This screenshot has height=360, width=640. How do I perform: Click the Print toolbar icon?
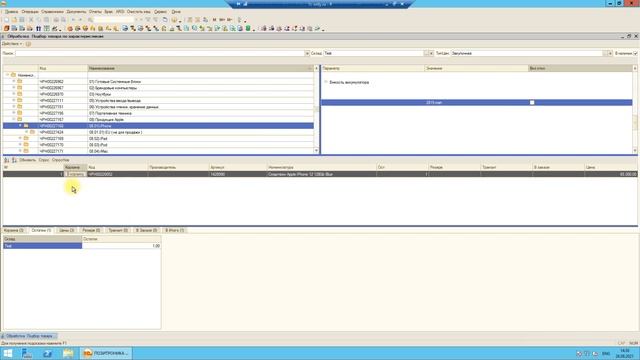coord(56,20)
